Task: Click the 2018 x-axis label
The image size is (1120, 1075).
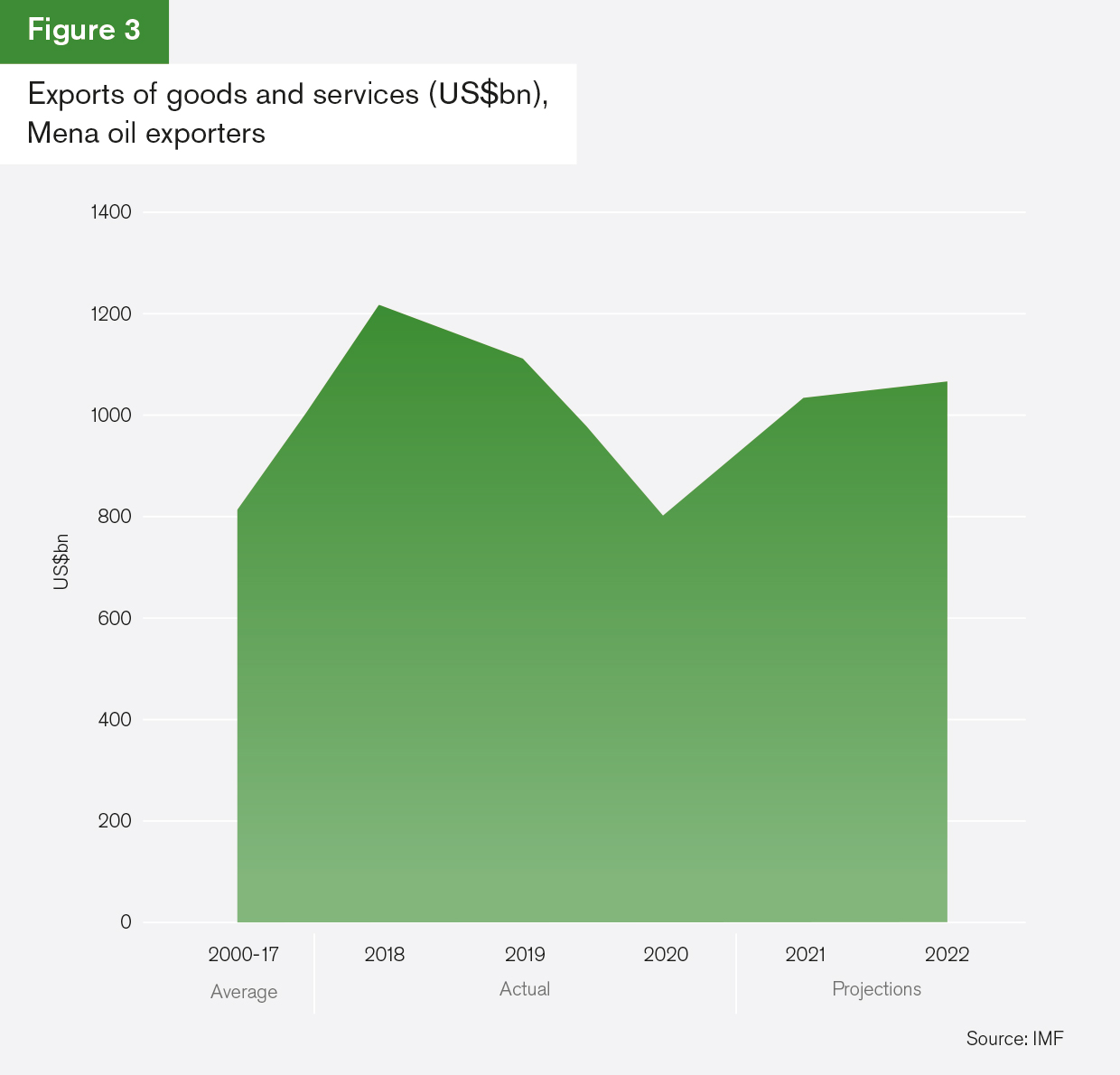Action: point(384,955)
